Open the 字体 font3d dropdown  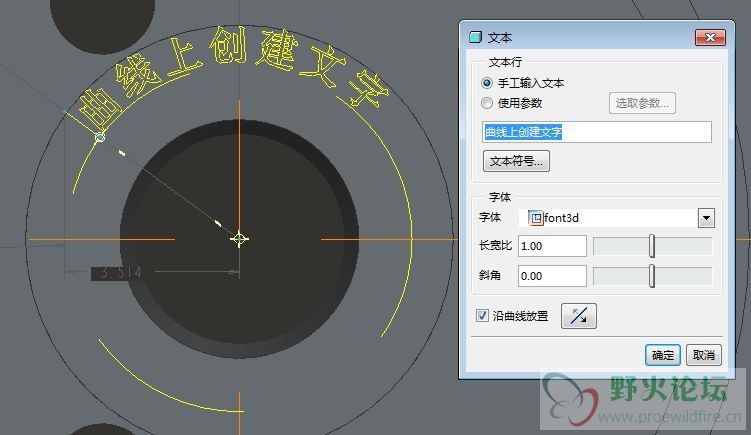pos(706,218)
